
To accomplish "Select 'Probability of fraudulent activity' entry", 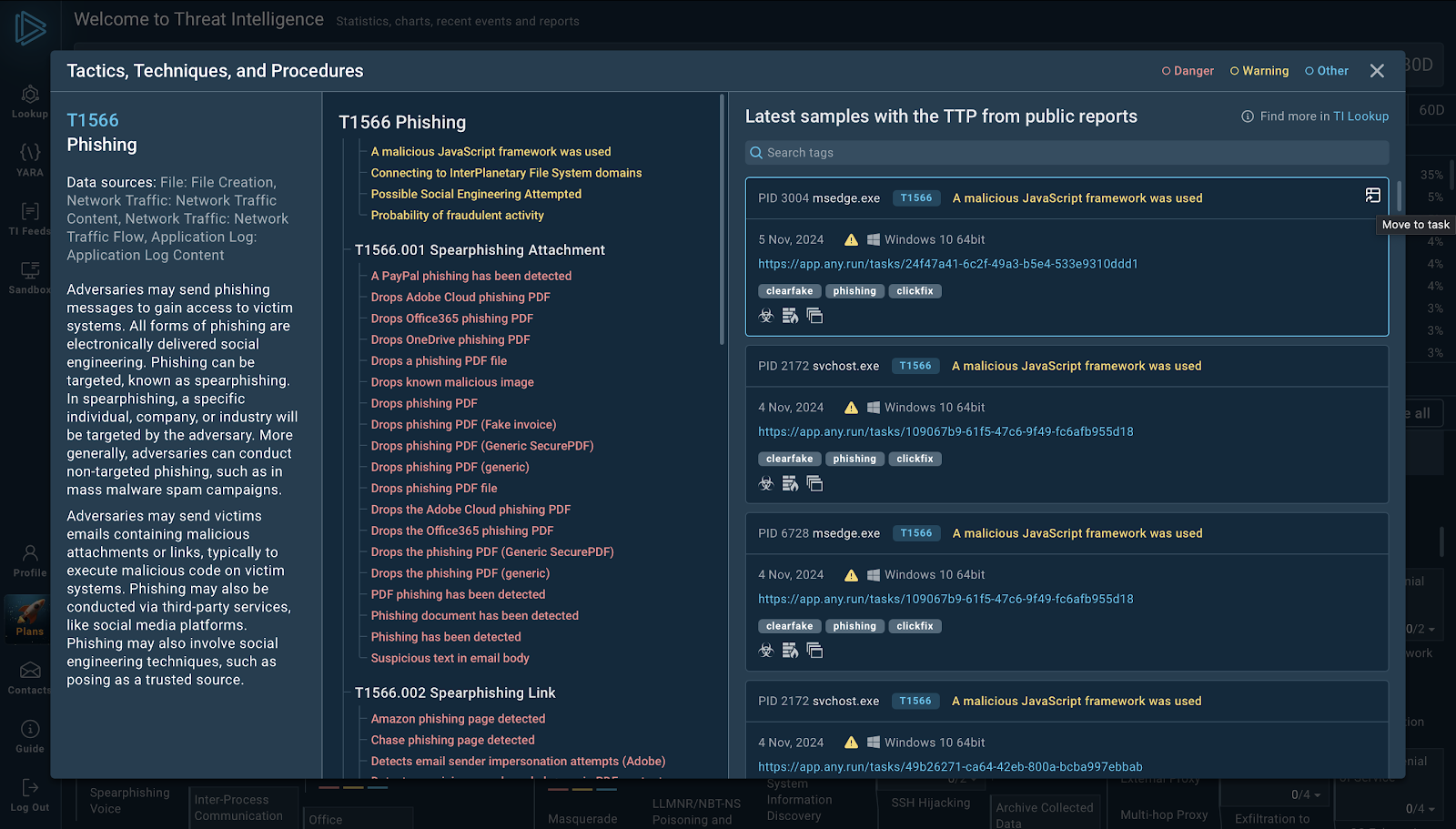I will coord(457,216).
